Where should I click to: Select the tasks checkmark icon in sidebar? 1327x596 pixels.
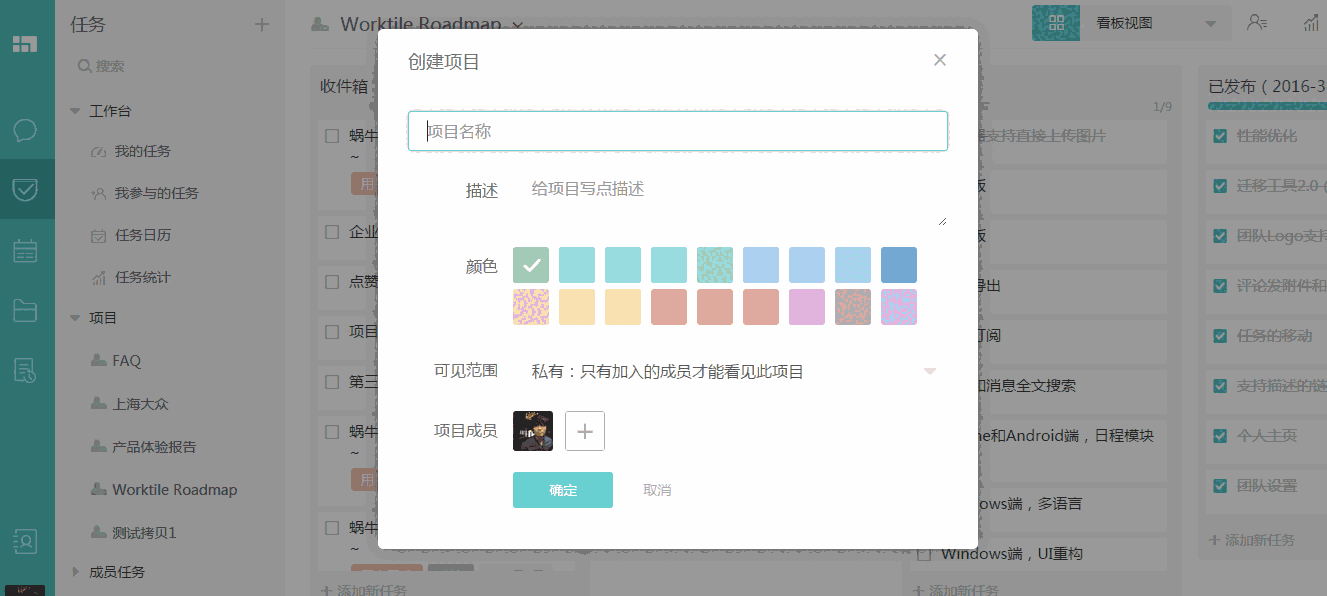coord(26,189)
